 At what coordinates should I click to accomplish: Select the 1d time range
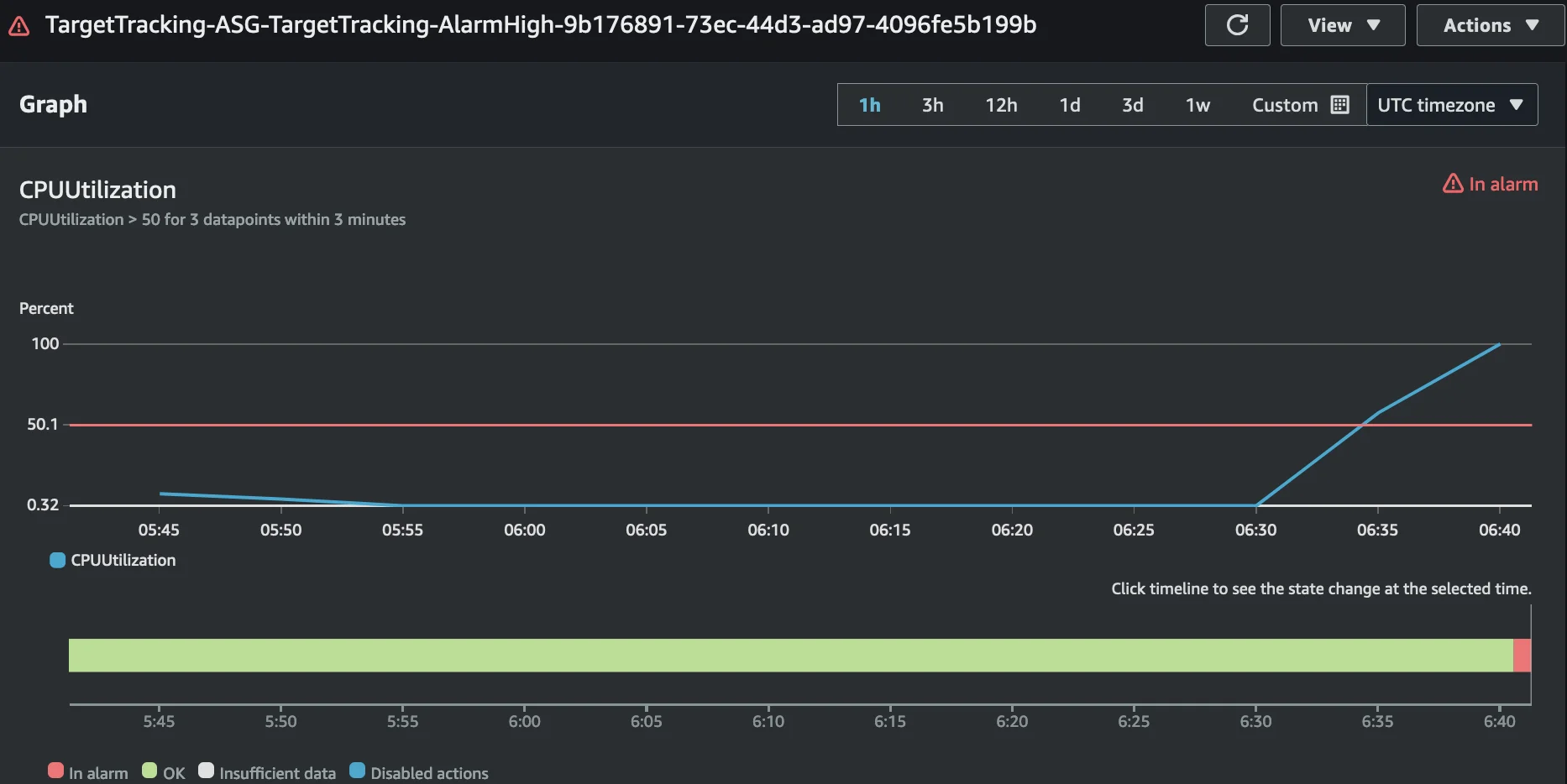click(1069, 105)
